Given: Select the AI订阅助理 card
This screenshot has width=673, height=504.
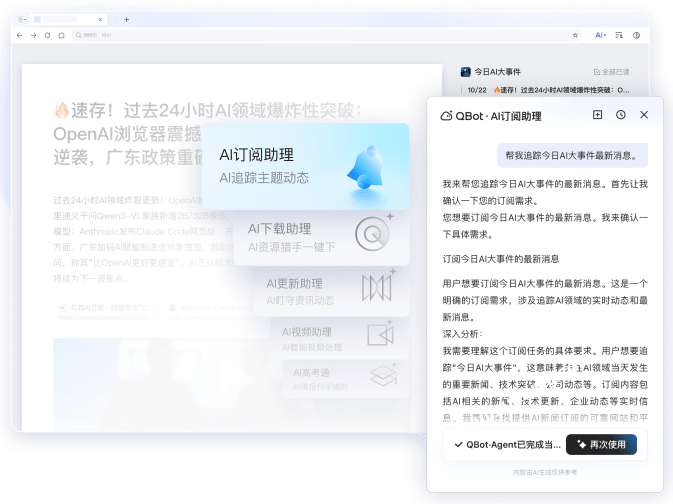Looking at the screenshot, I should pyautogui.click(x=306, y=167).
